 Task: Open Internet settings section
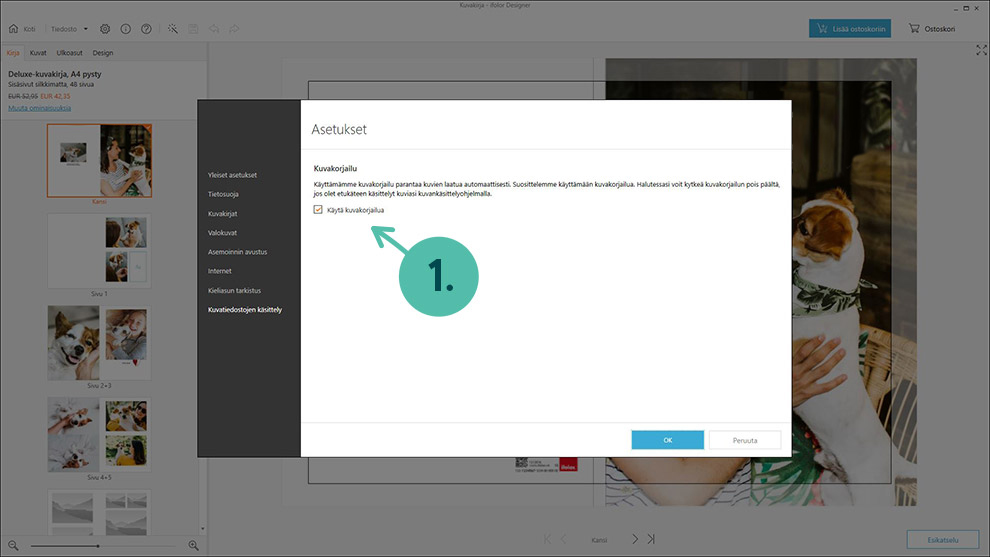coord(220,271)
